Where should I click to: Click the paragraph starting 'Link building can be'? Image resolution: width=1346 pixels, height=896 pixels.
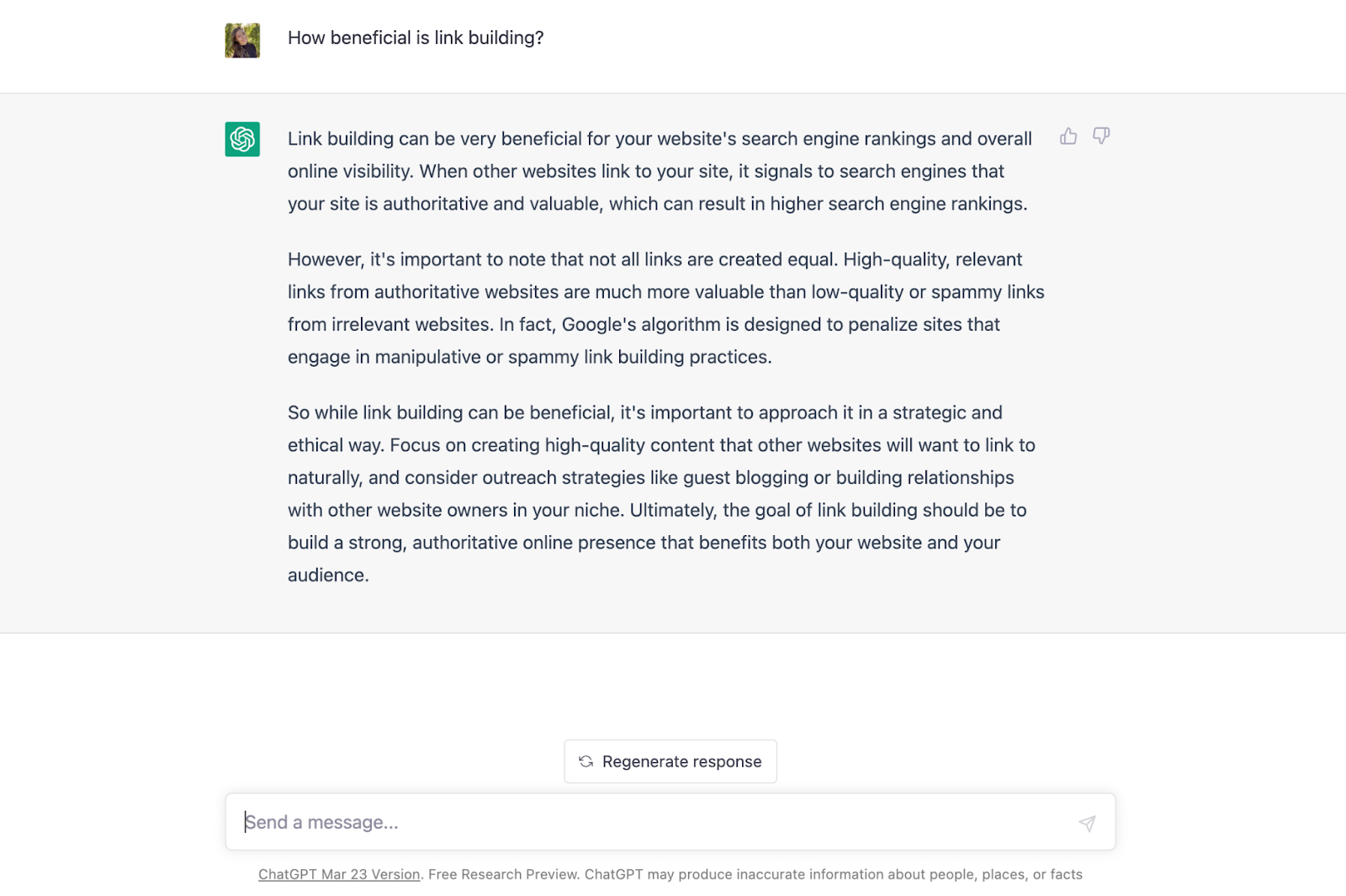point(660,171)
